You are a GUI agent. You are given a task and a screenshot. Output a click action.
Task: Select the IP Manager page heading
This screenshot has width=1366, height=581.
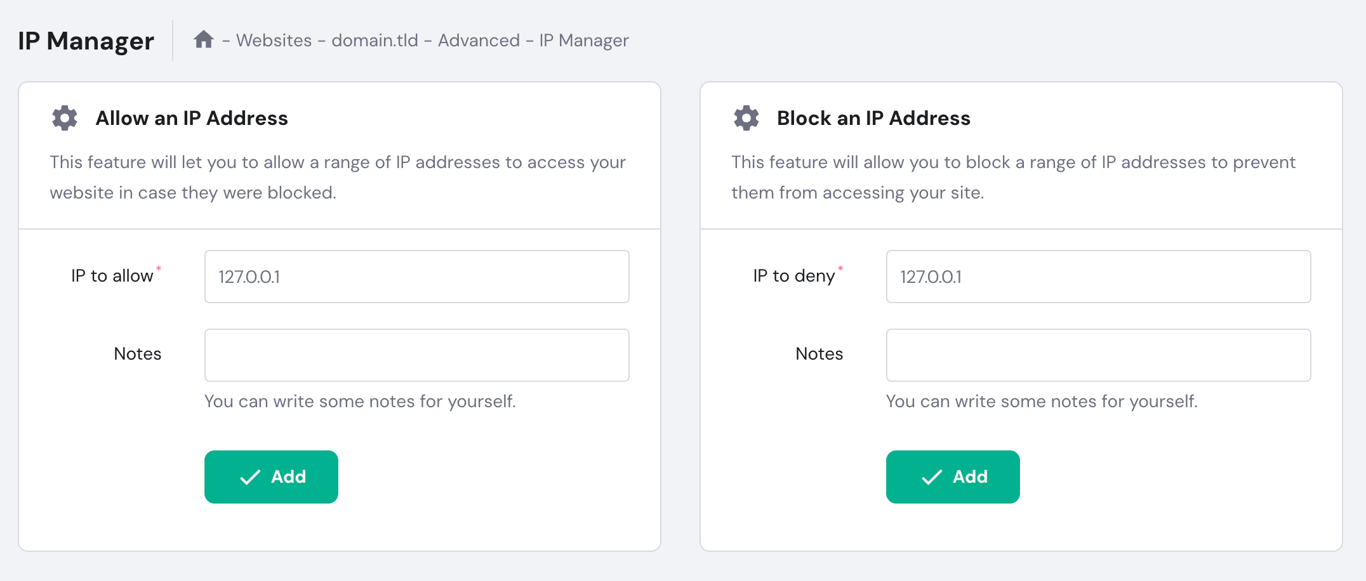point(85,40)
